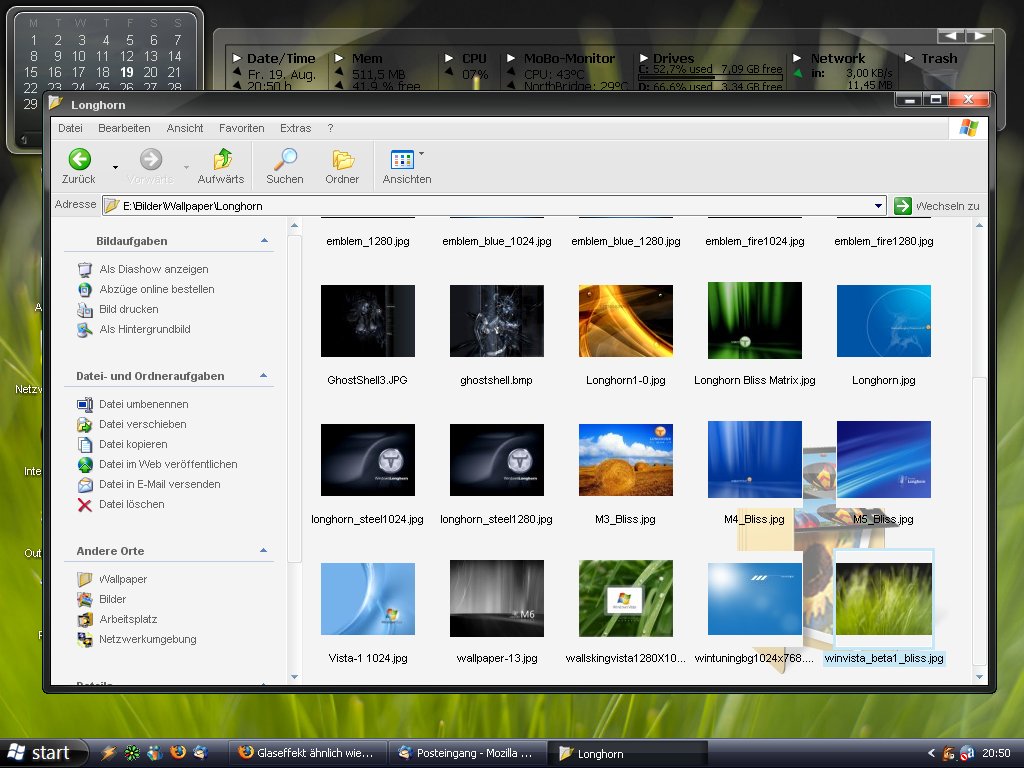Click the Ansichten views icon
The image size is (1024, 768).
tap(402, 159)
